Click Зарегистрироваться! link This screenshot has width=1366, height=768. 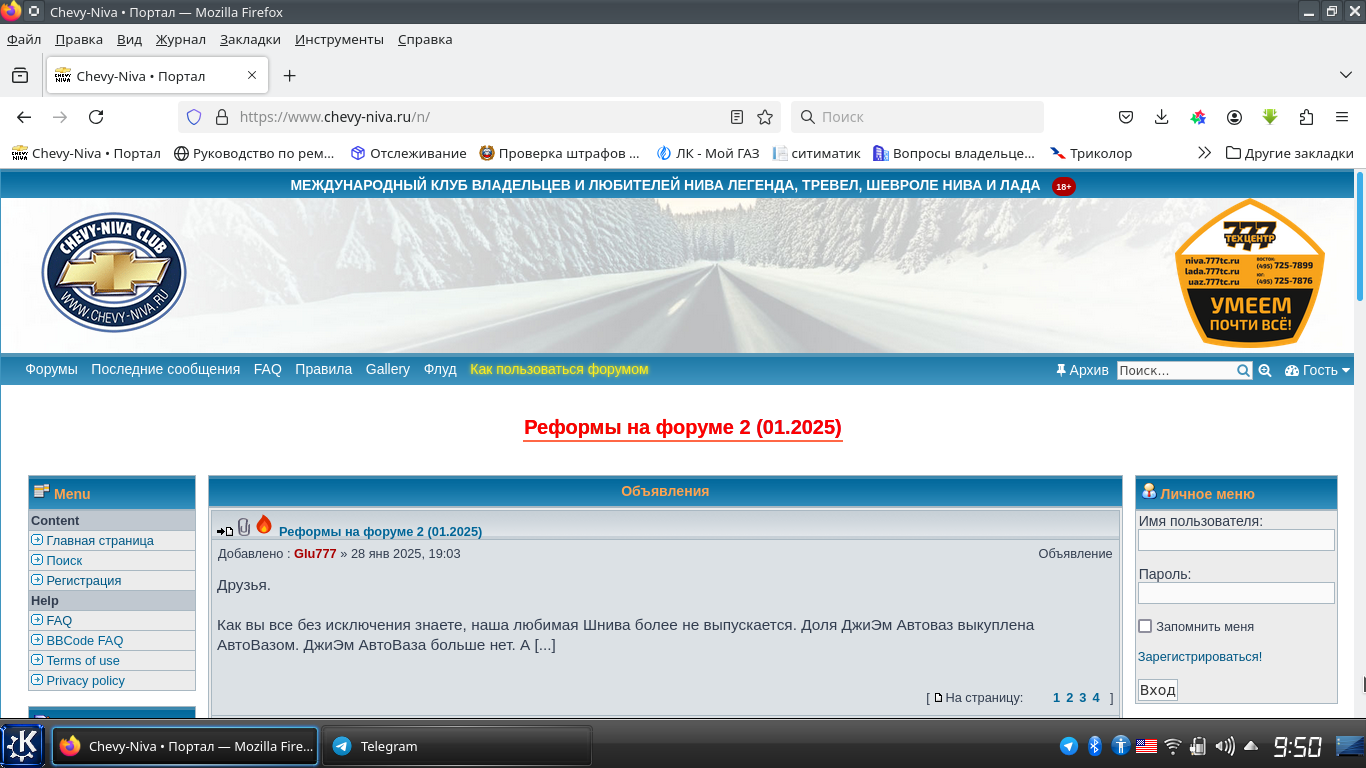point(1200,656)
